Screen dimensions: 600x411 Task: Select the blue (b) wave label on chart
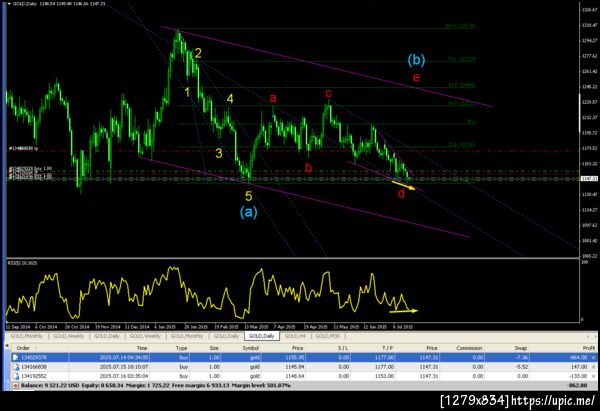coord(416,60)
